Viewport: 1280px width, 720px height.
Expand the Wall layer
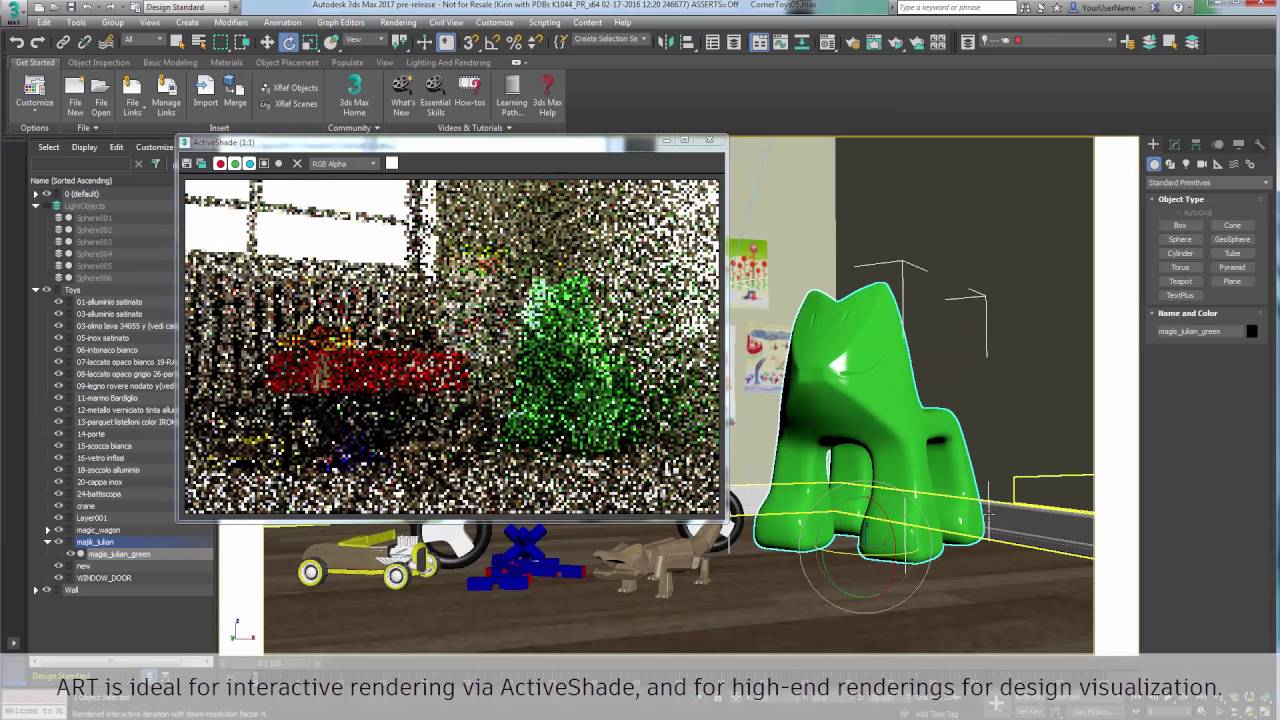pos(36,590)
